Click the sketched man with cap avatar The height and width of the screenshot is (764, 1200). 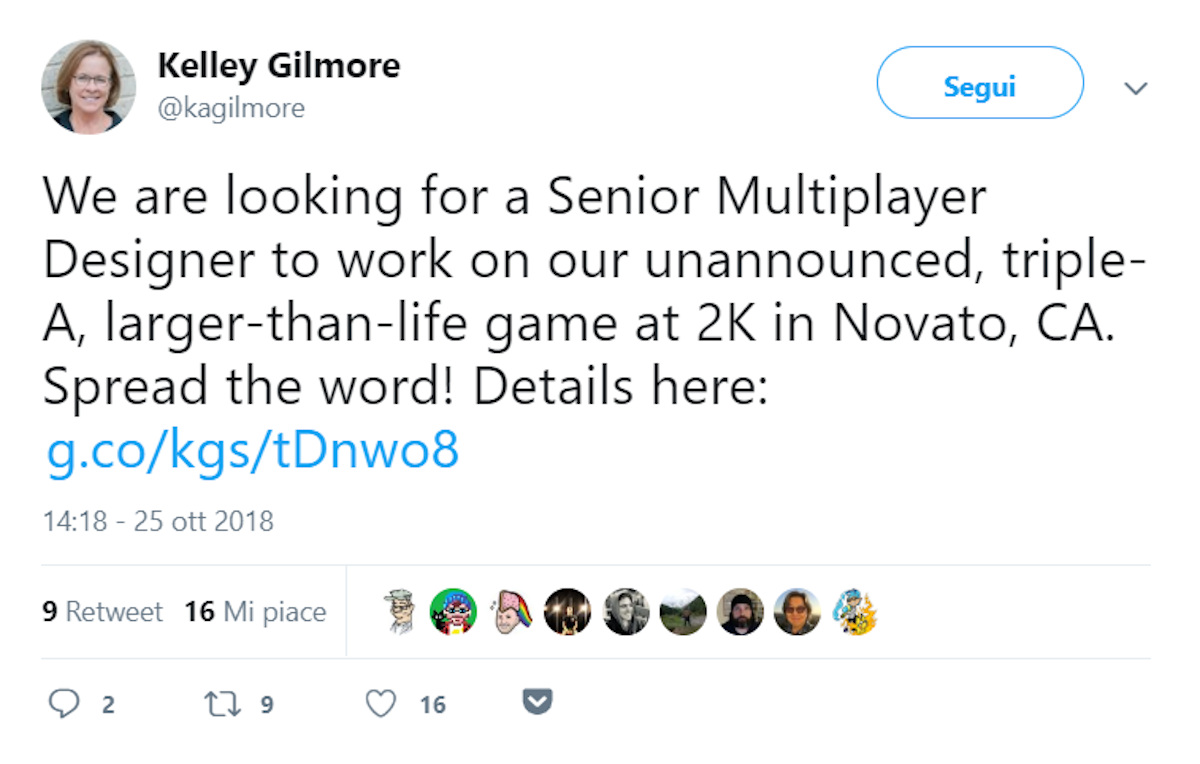pos(400,611)
